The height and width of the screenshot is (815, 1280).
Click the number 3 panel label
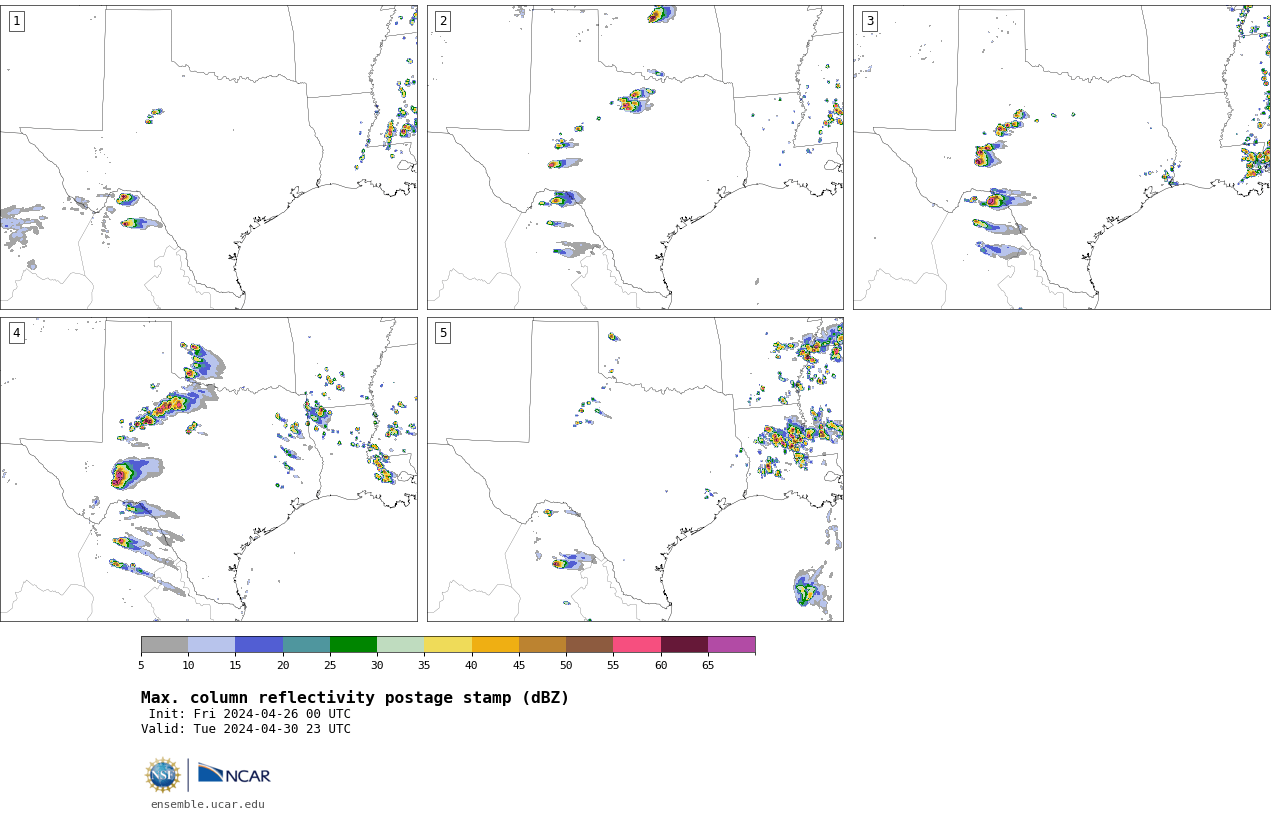pyautogui.click(x=869, y=21)
